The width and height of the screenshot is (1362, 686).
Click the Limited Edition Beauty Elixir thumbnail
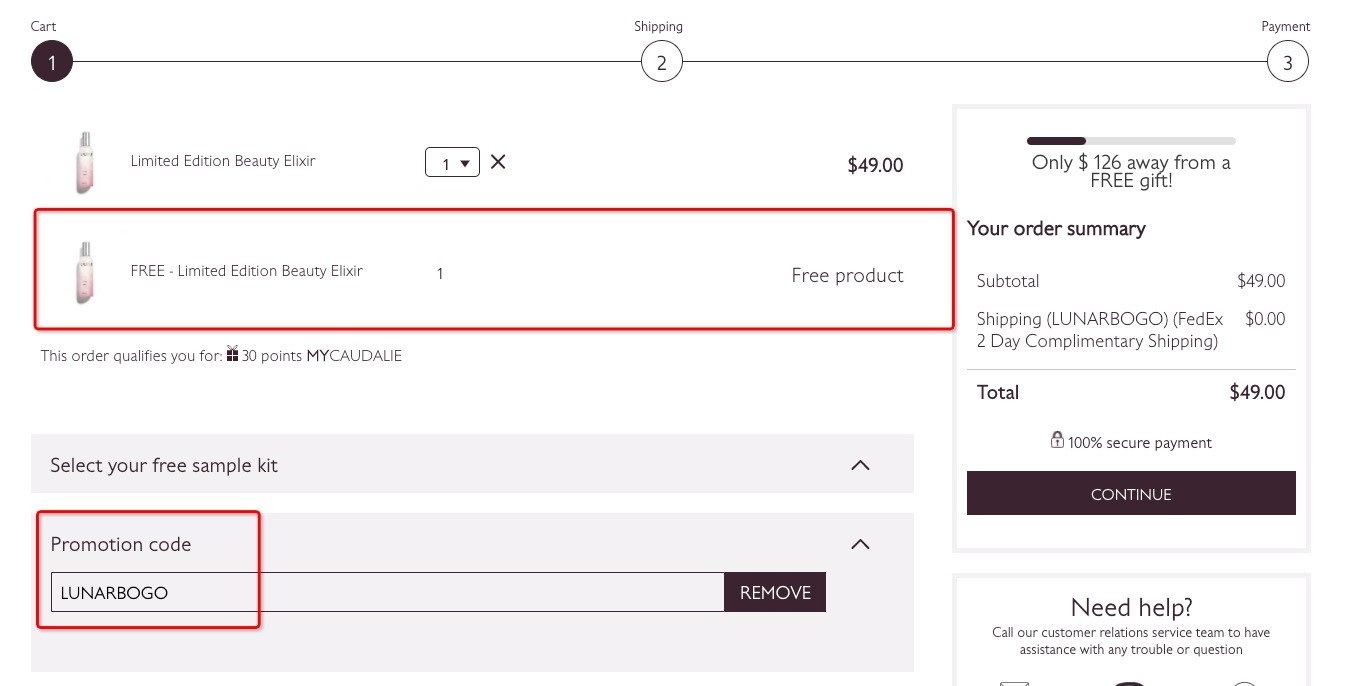pos(84,162)
